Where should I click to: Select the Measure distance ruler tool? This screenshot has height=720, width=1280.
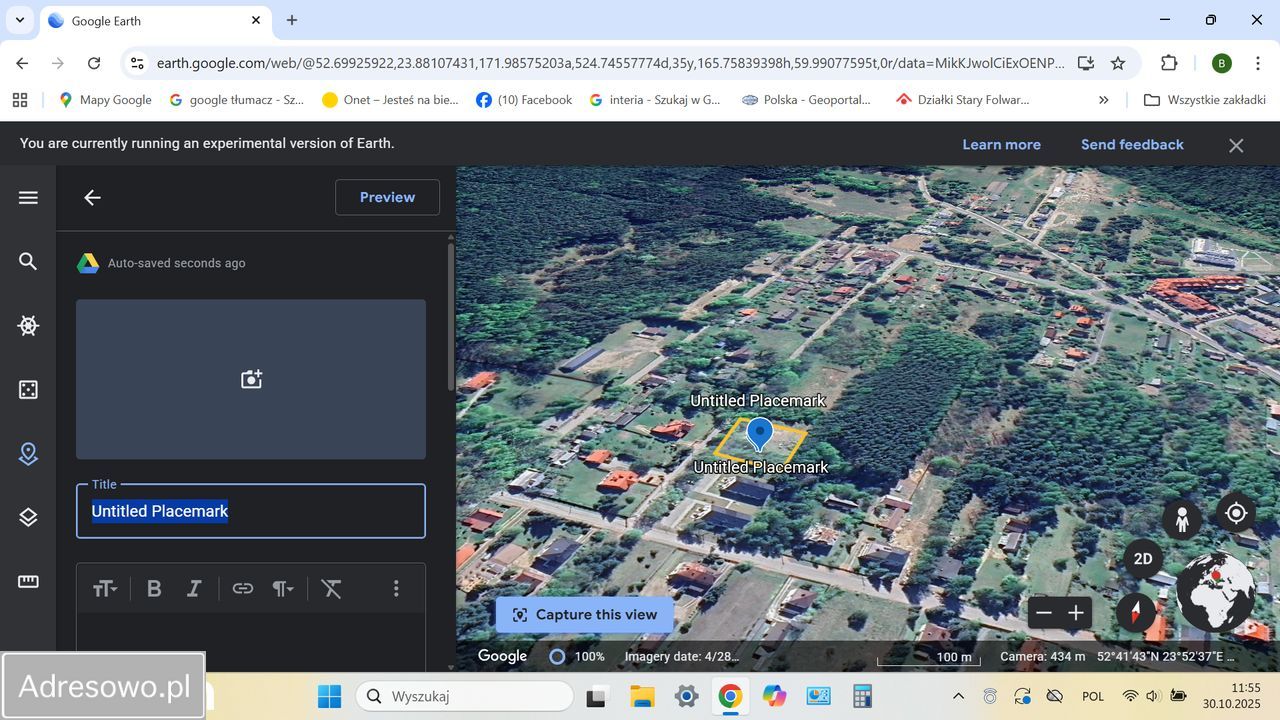pos(28,581)
